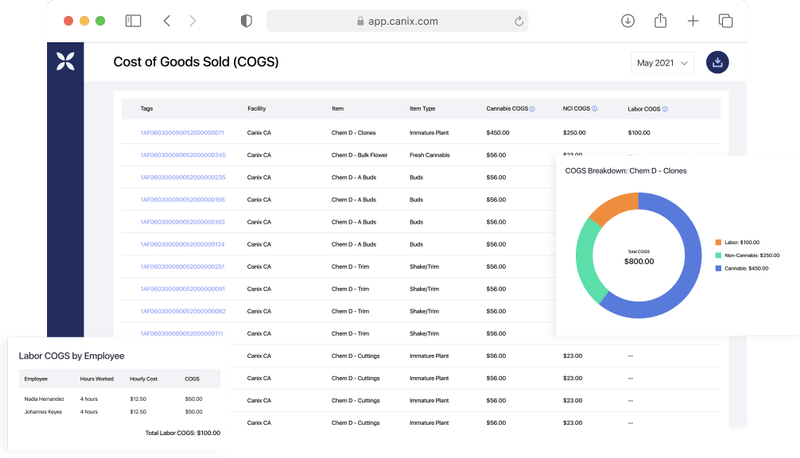The image size is (800, 458).
Task: Toggle the browser sidebar panel icon
Action: click(x=133, y=21)
